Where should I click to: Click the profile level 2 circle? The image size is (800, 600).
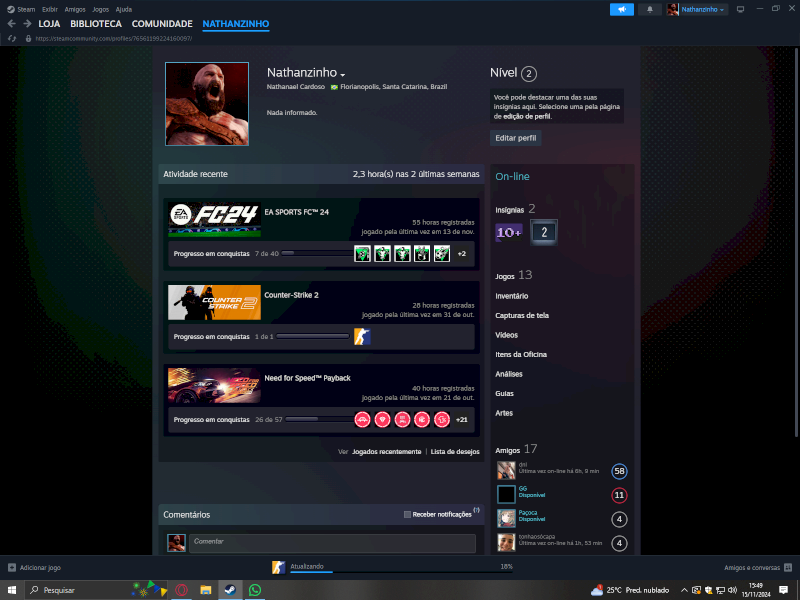coord(529,74)
